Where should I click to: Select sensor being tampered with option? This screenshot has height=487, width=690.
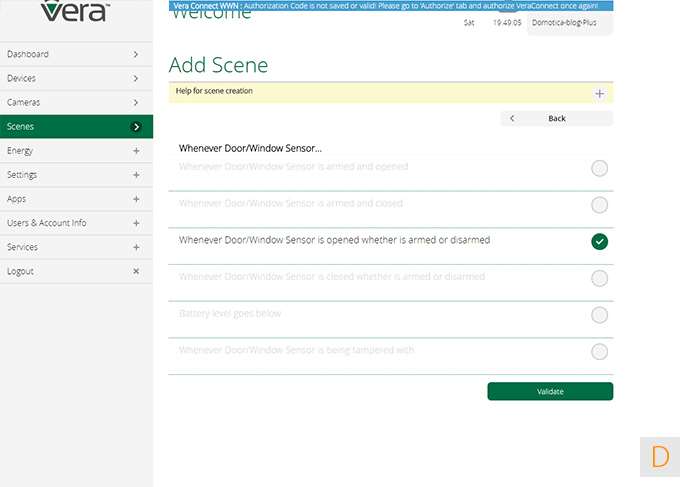tap(599, 351)
